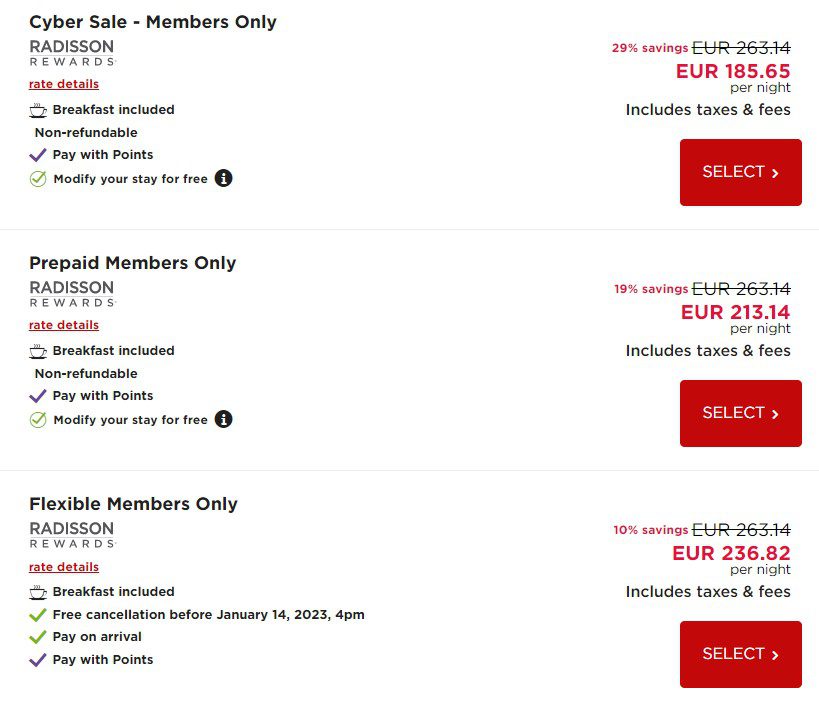Image resolution: width=819 pixels, height=709 pixels.
Task: Click the Radisson Rewards logo under Flexible Members Only
Action: 72,534
